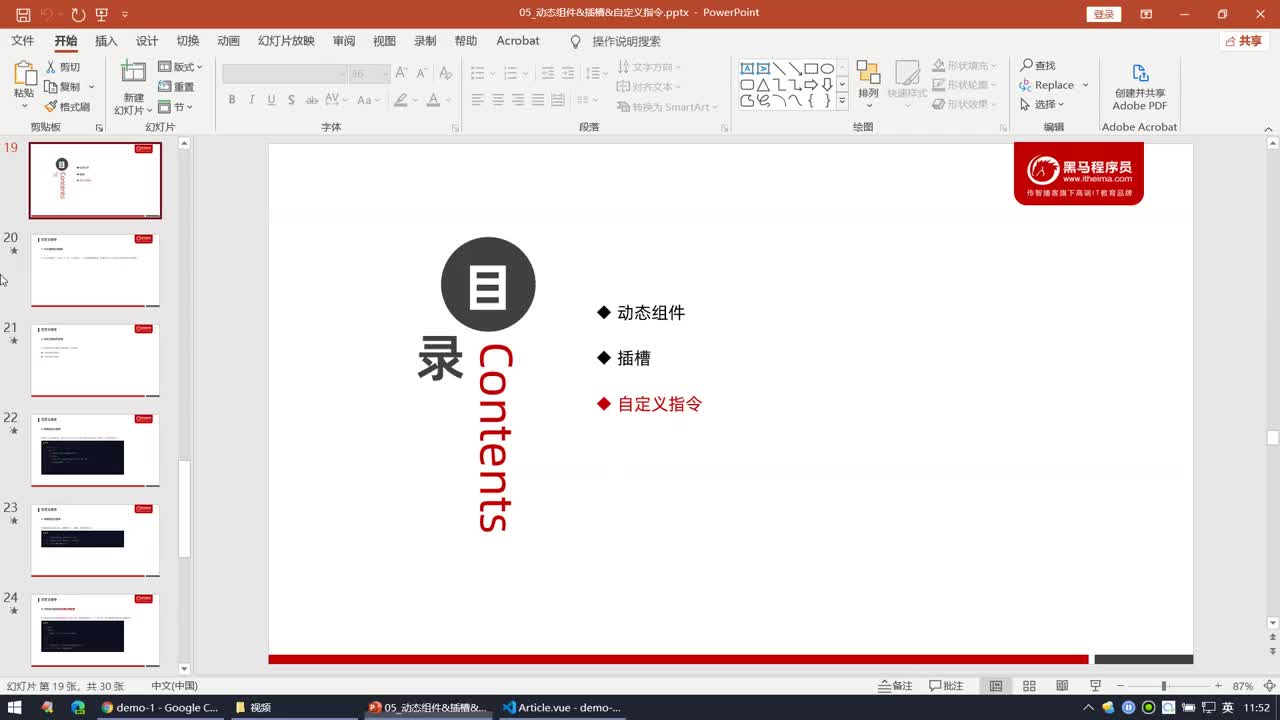Switch to 幻灯片放映 Slide Show tab
1280x720 pixels.
tap(286, 41)
